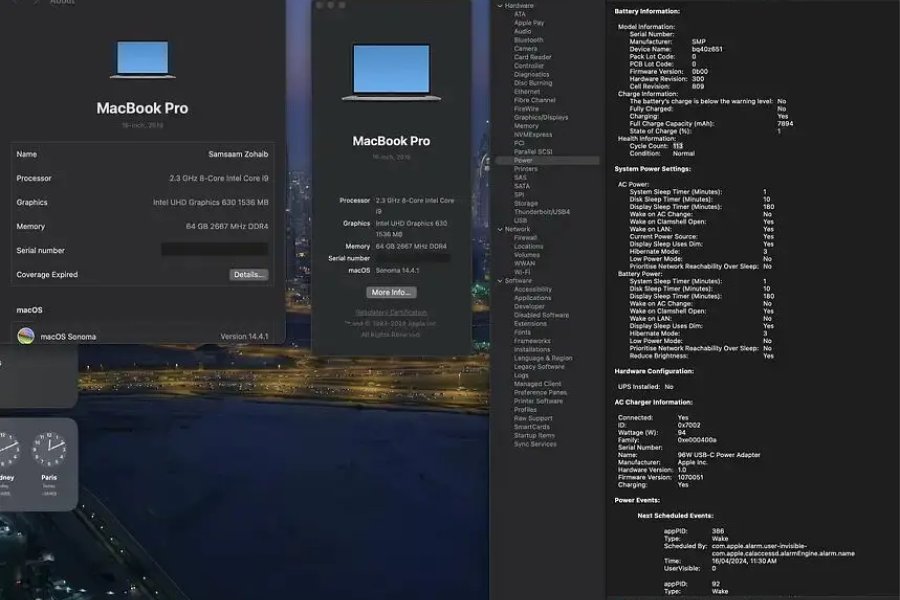Viewport: 900px width, 600px height.
Task: Select Extensions under Software
Action: 530,324
